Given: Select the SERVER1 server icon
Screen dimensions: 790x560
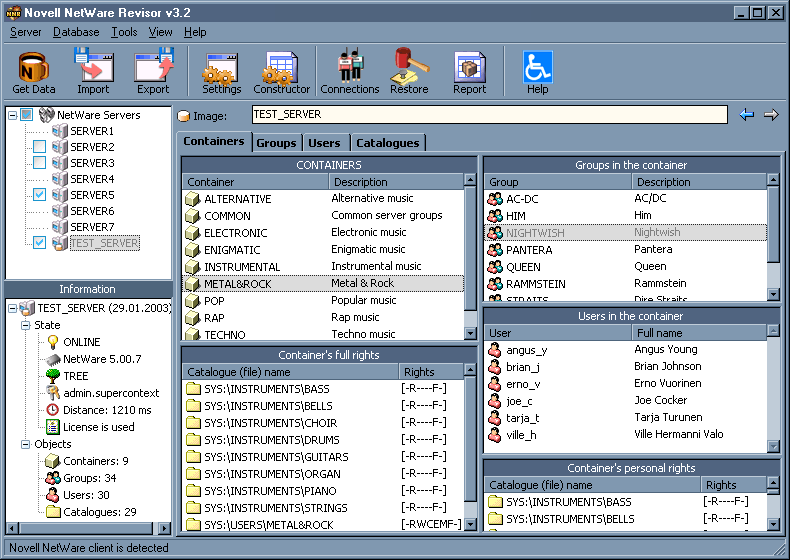Looking at the screenshot, I should [x=59, y=131].
